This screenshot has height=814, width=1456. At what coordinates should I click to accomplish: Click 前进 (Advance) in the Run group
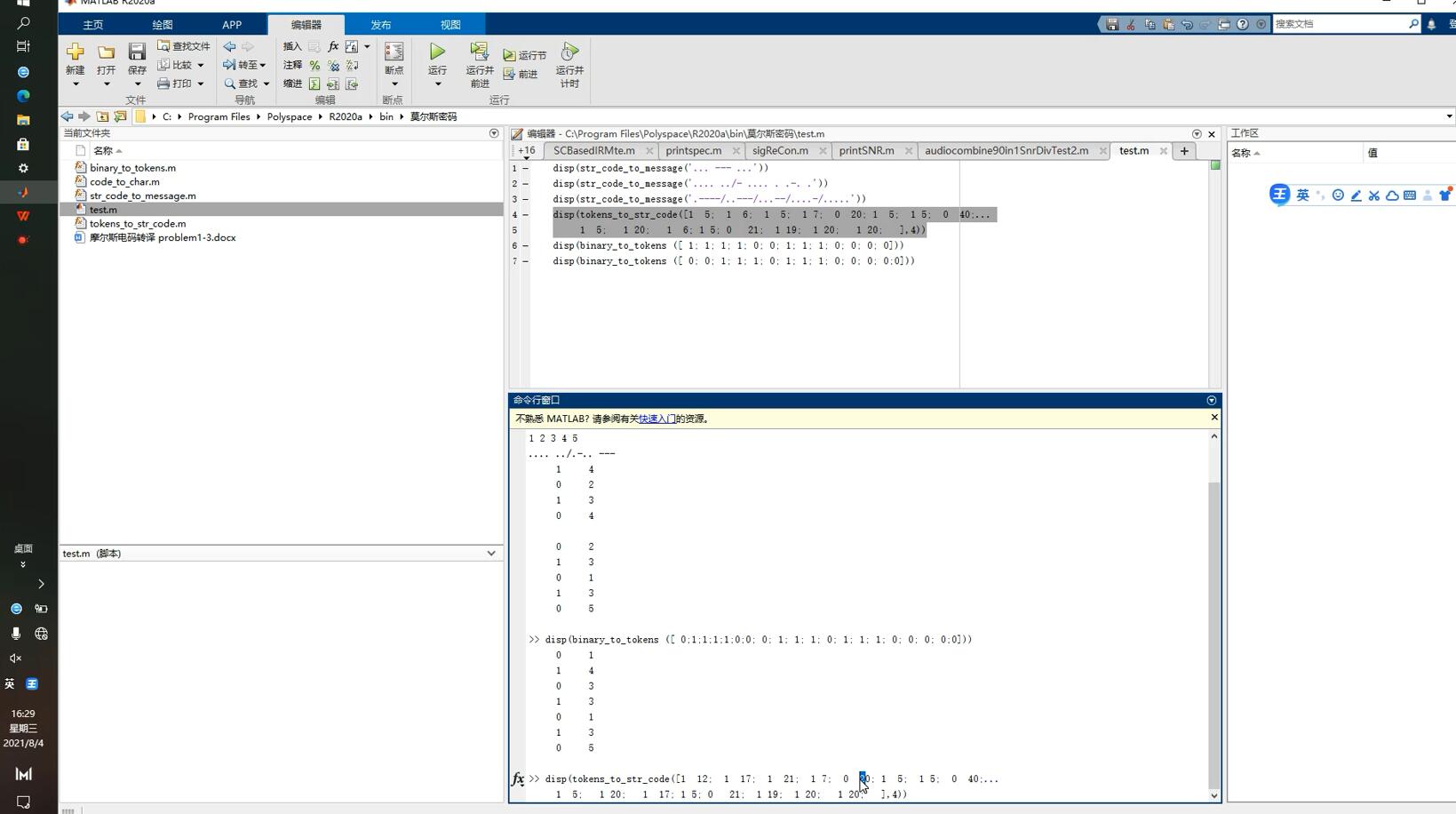click(x=521, y=74)
